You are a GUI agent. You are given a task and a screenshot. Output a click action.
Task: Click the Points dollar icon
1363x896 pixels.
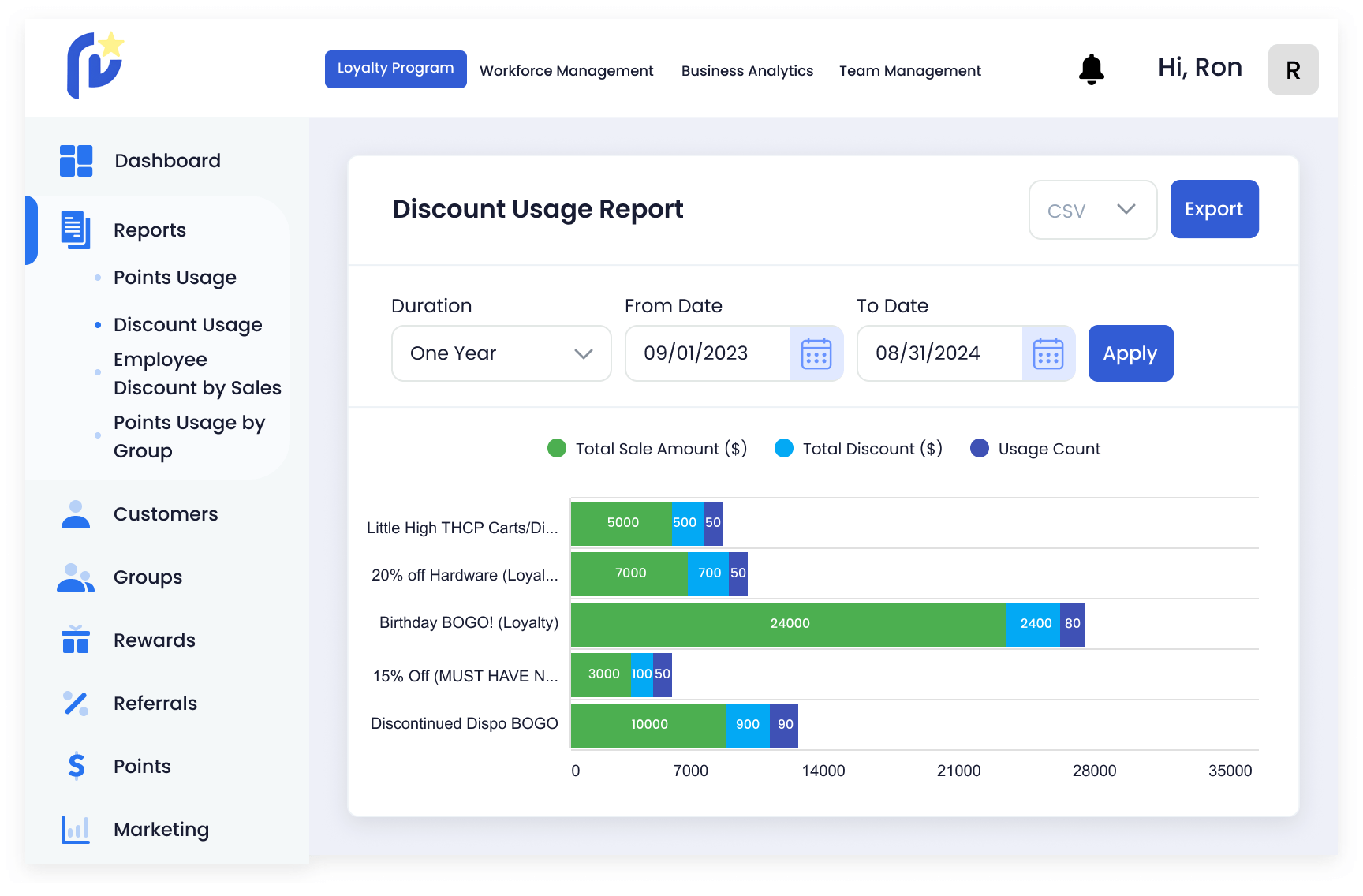point(77,766)
